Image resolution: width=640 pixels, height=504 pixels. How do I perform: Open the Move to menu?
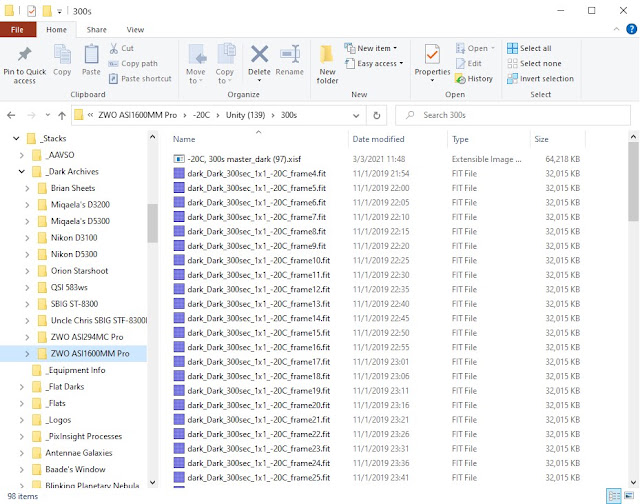coord(196,64)
